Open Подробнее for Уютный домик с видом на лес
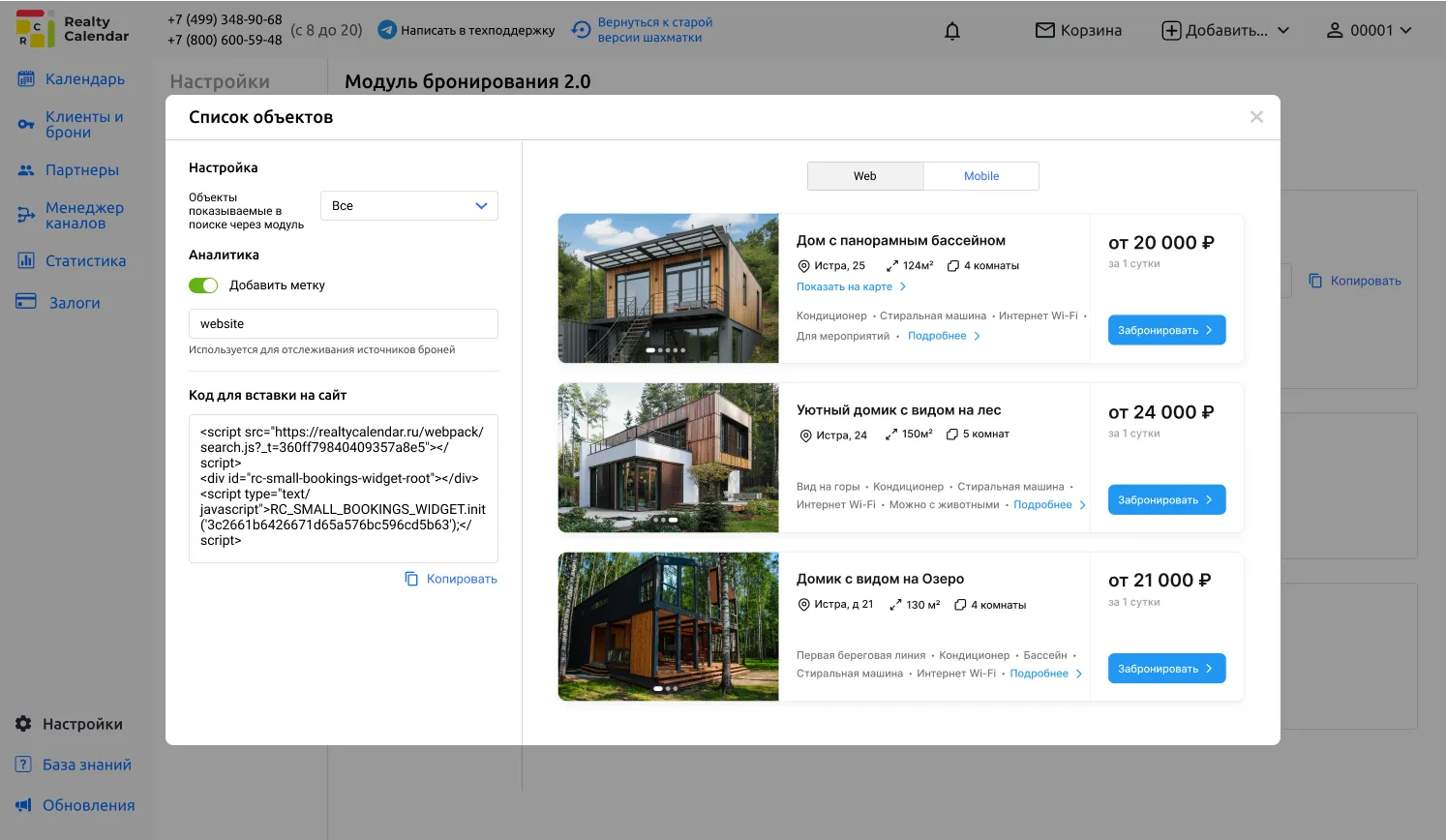 coord(1050,505)
